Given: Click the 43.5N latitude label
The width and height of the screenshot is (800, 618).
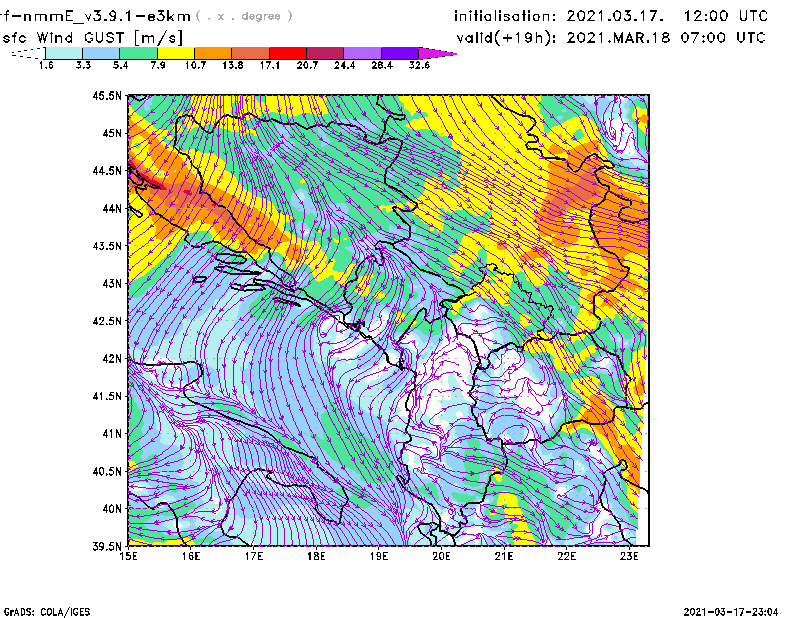Looking at the screenshot, I should [107, 246].
